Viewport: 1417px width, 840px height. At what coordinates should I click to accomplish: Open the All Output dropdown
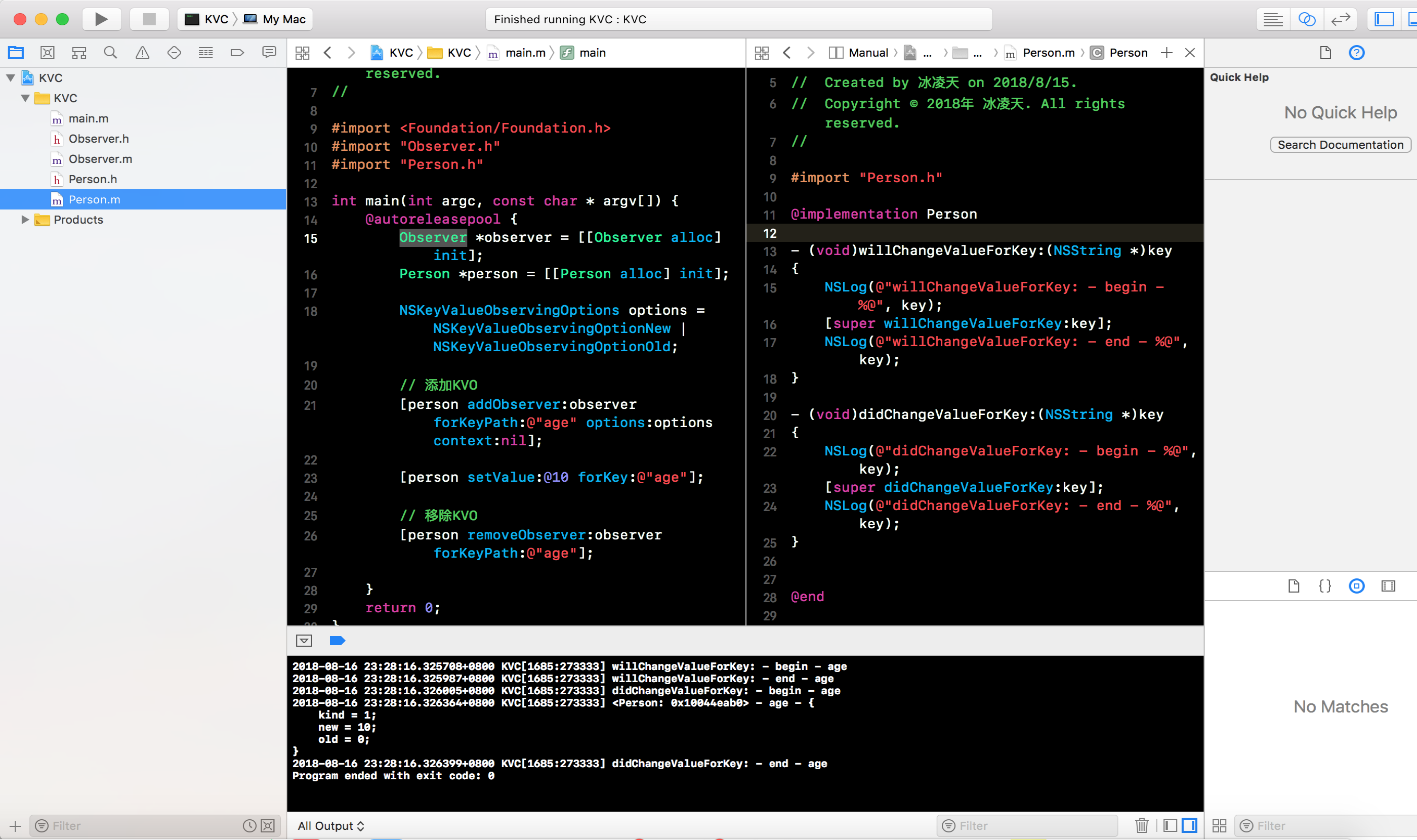click(330, 825)
